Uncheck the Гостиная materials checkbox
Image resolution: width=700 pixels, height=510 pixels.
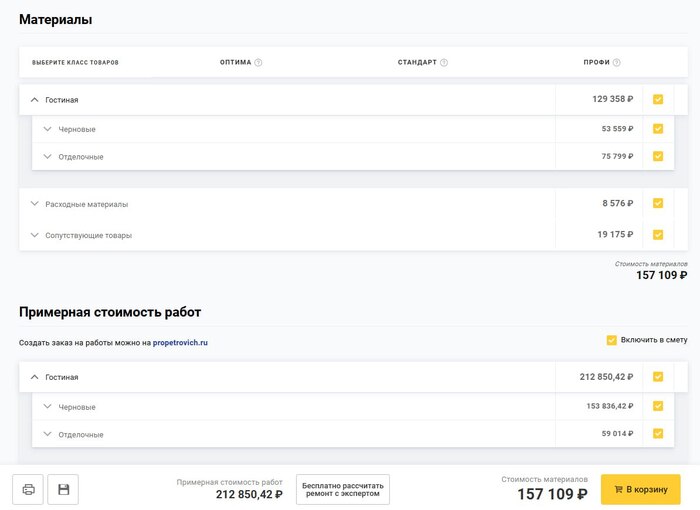click(658, 99)
